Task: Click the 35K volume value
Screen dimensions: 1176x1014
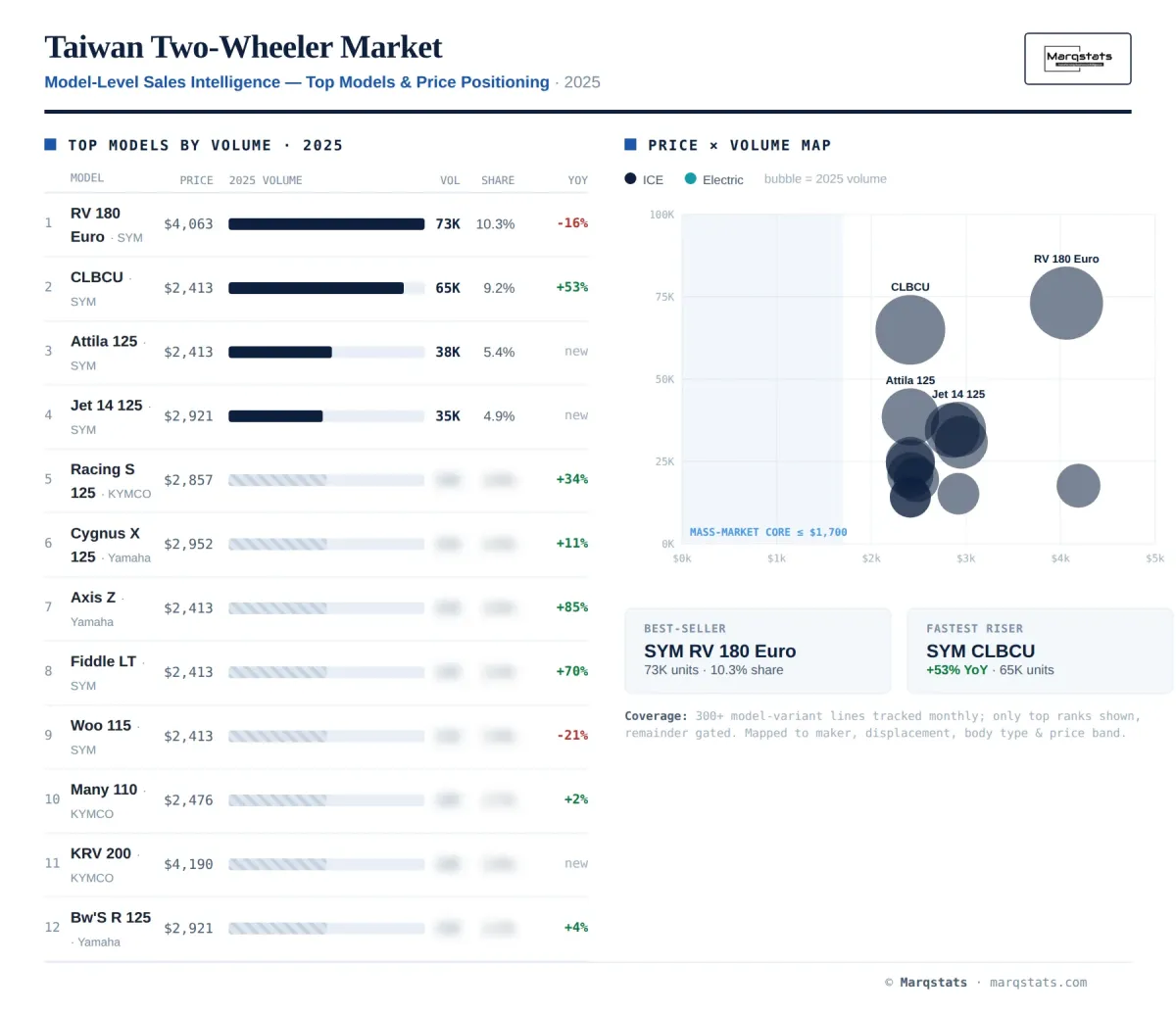Action: (448, 416)
